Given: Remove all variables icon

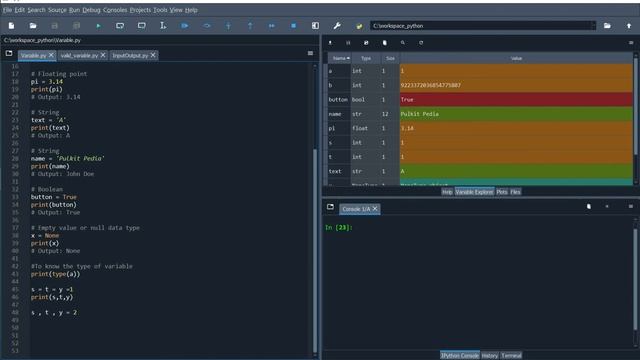Looking at the screenshot, I should point(384,42).
